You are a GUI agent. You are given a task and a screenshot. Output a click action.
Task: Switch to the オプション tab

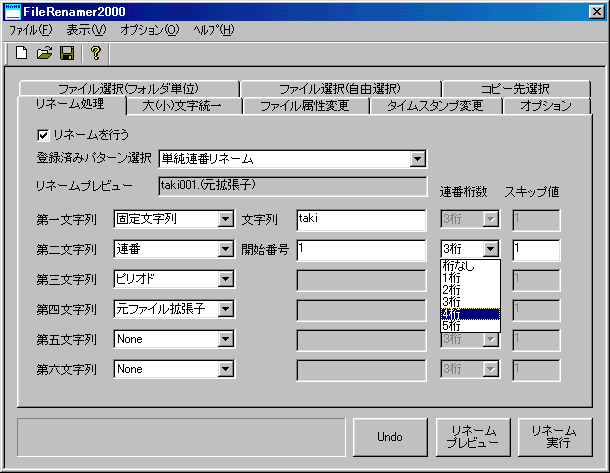pos(546,106)
